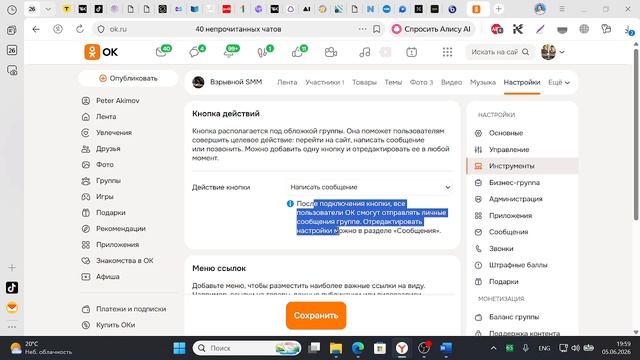
Task: Open Знакомства в ОК link
Action: (x=124, y=260)
